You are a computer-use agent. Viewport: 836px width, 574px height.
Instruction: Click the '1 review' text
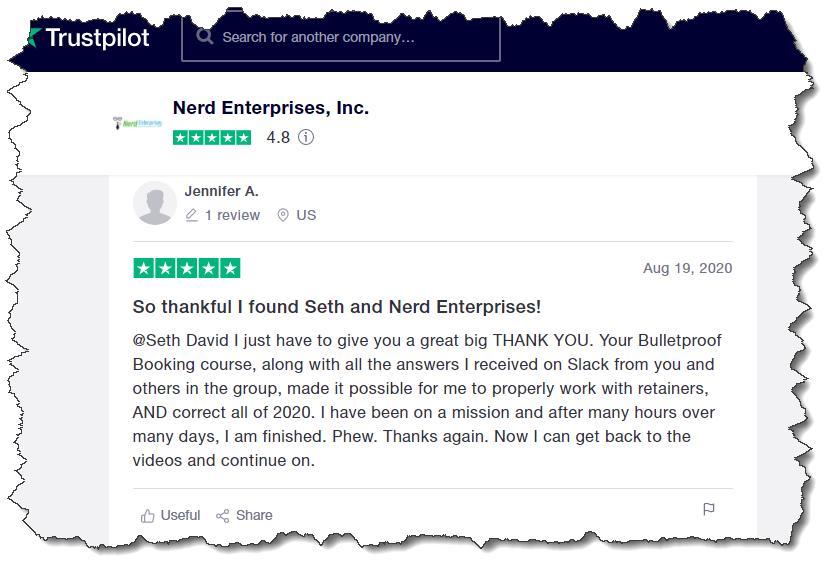(232, 215)
